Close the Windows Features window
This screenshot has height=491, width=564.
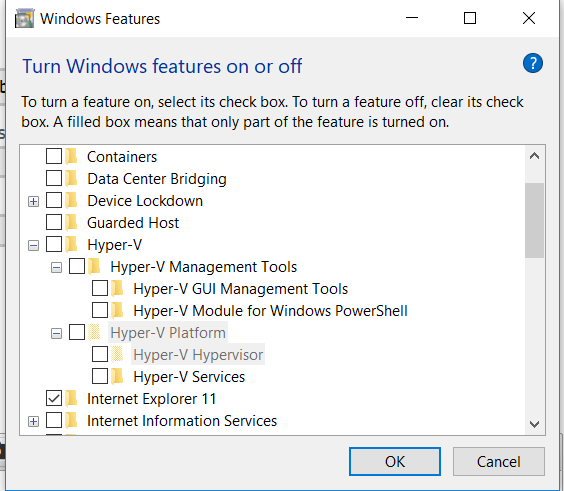point(528,18)
